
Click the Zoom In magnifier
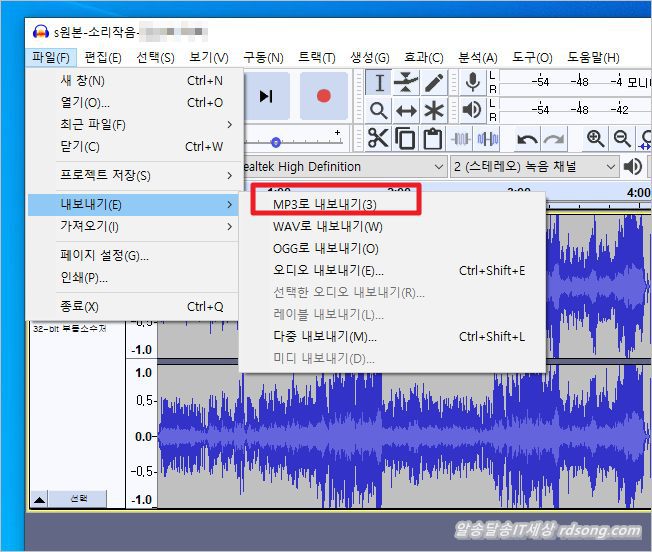[x=595, y=139]
